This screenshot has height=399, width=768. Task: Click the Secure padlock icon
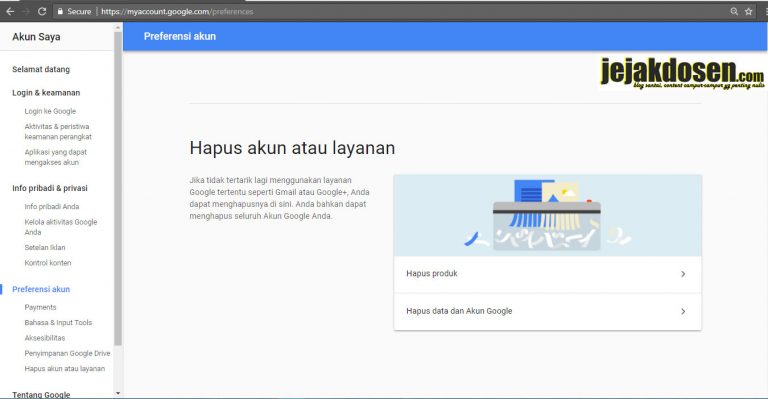click(x=60, y=11)
